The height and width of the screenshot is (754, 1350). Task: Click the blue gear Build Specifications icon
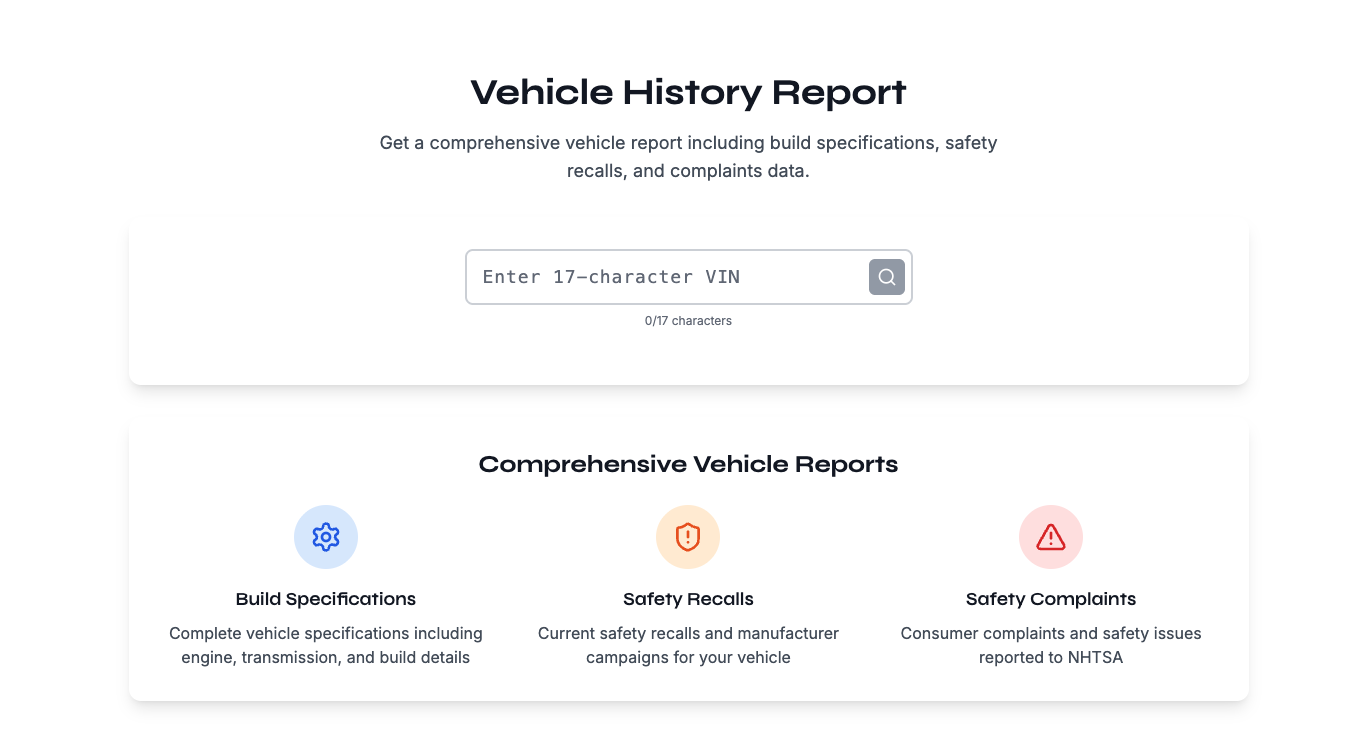(326, 537)
